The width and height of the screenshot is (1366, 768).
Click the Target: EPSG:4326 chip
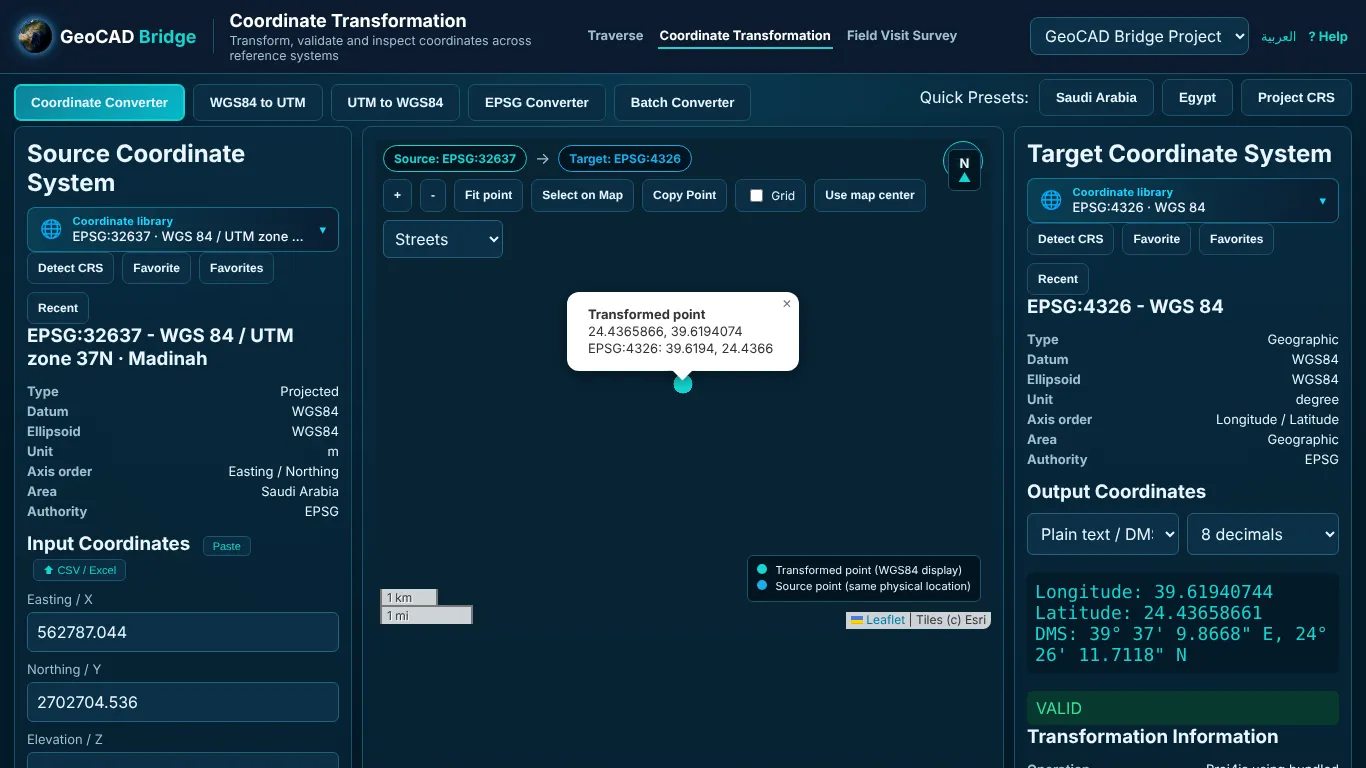pyautogui.click(x=625, y=158)
